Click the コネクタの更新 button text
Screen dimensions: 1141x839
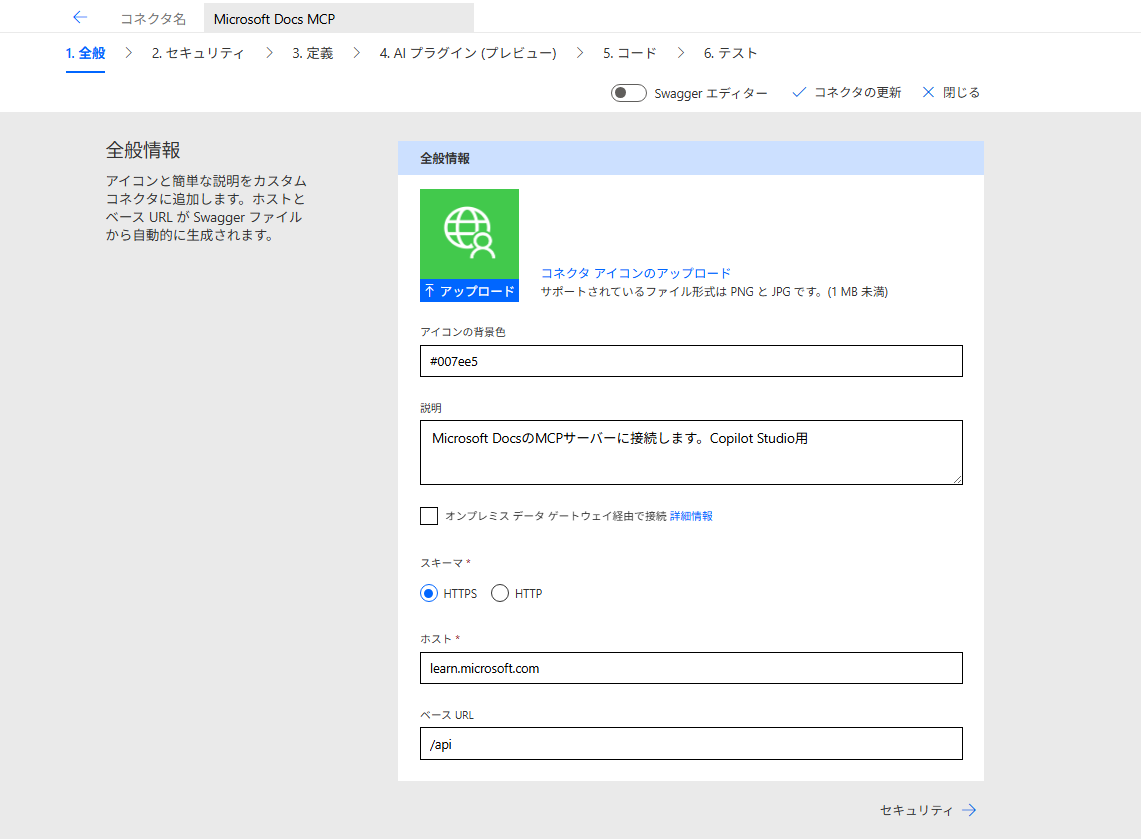(x=857, y=92)
